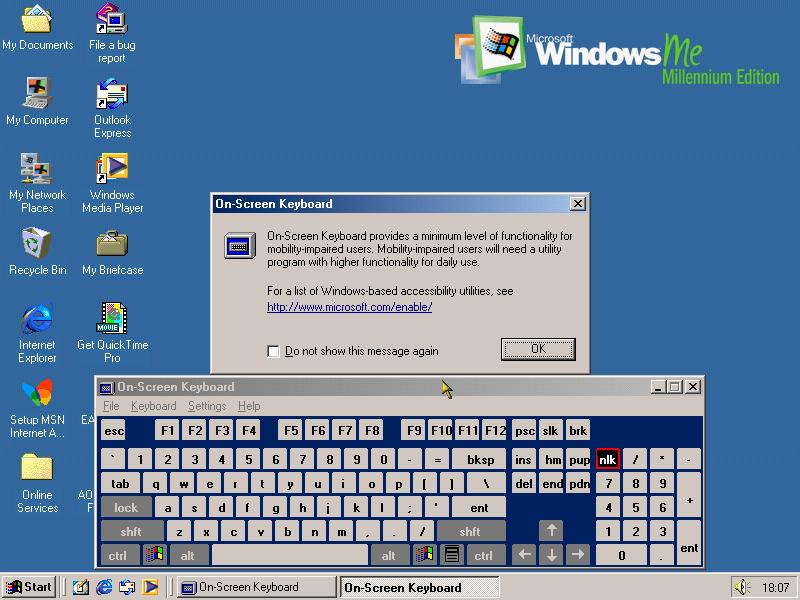Toggle the nlk num lock key
This screenshot has height=600, width=800.
[608, 459]
